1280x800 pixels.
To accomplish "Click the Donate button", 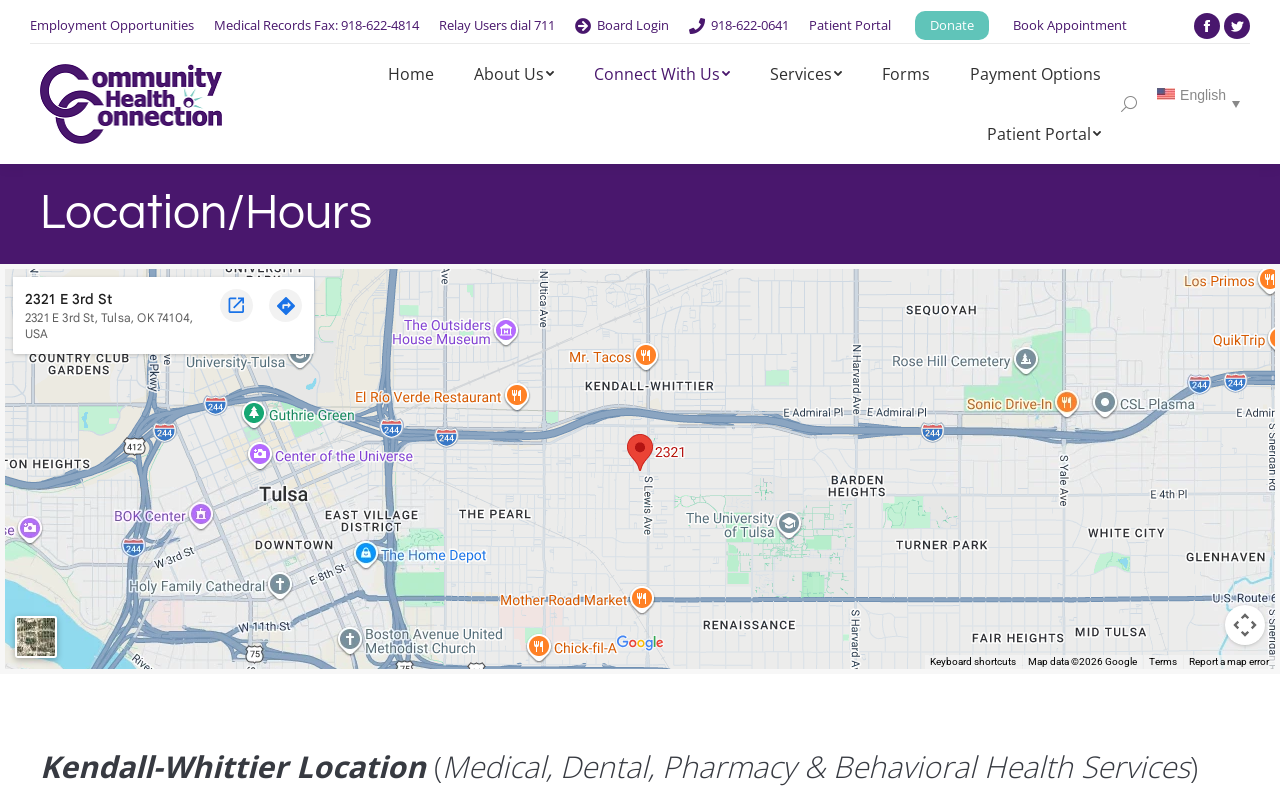I will pyautogui.click(x=952, y=25).
